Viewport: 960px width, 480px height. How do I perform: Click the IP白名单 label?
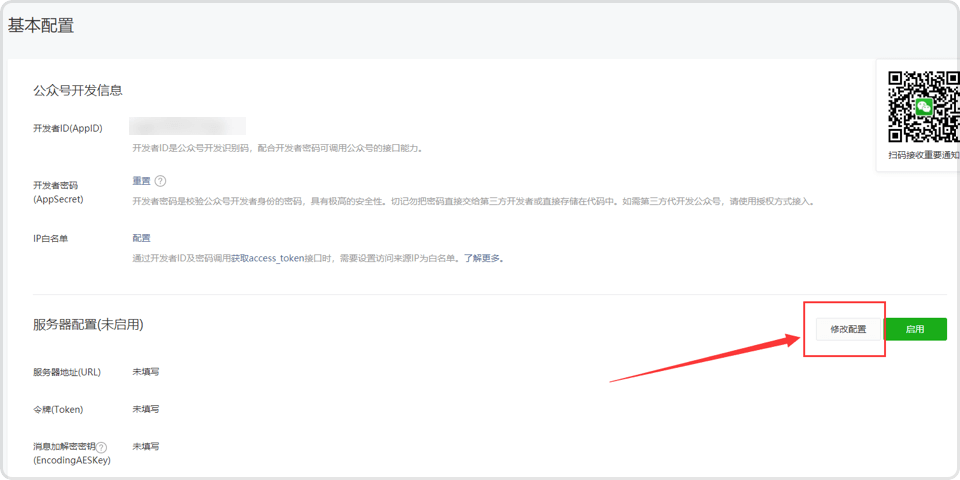coord(51,238)
